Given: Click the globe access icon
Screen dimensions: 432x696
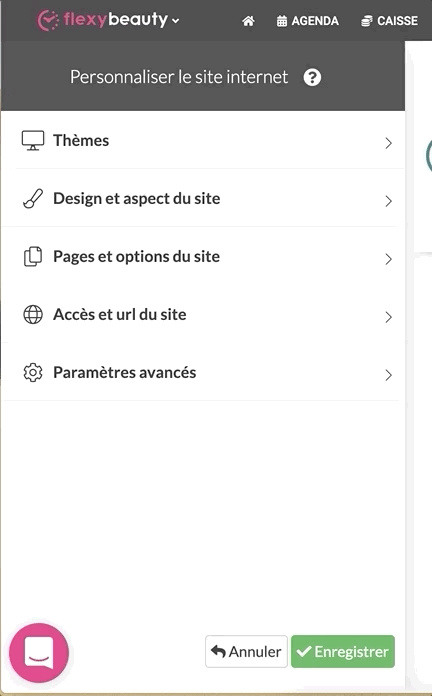Looking at the screenshot, I should (x=33, y=315).
